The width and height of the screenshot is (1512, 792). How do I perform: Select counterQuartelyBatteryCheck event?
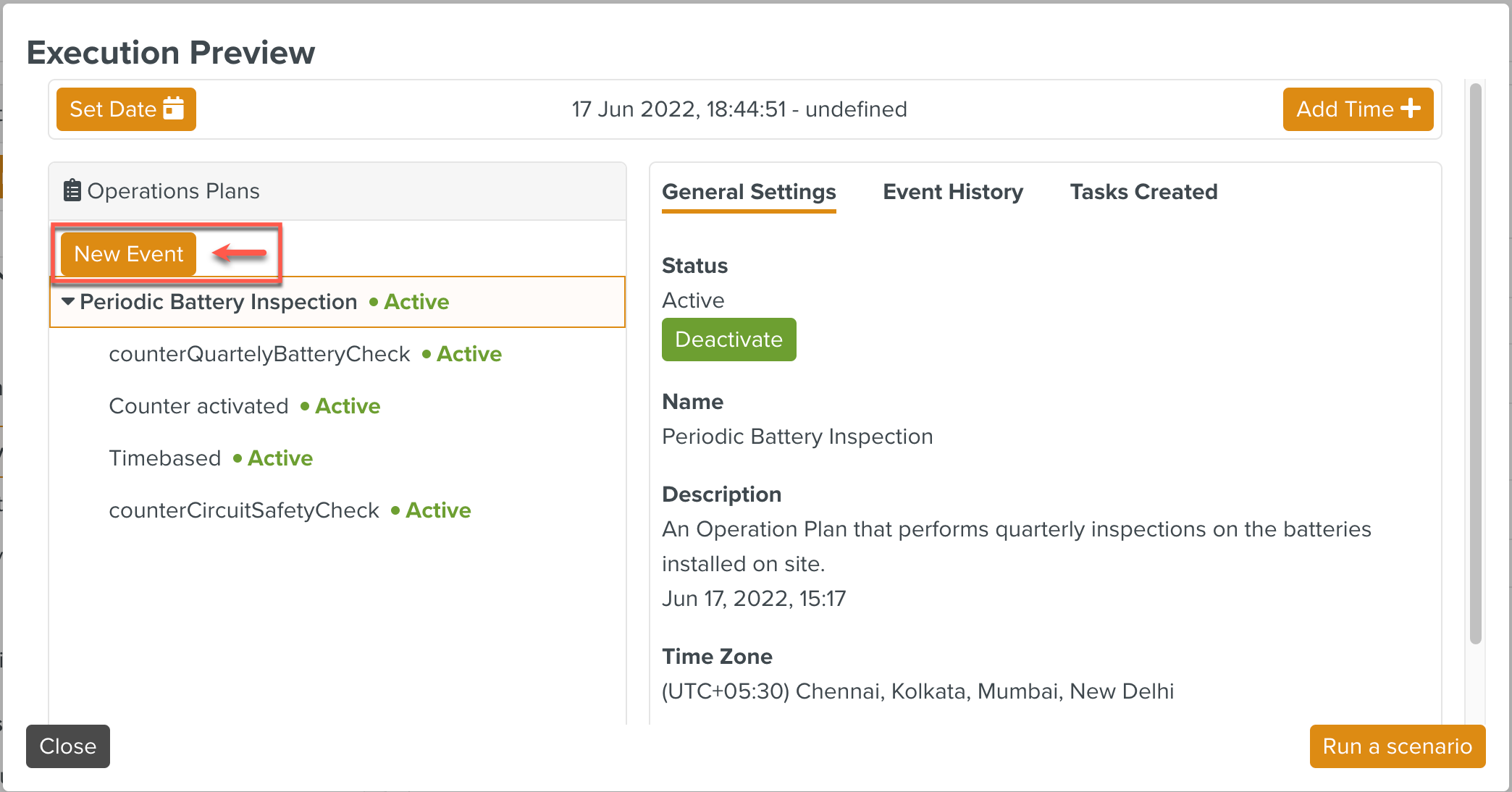[259, 354]
